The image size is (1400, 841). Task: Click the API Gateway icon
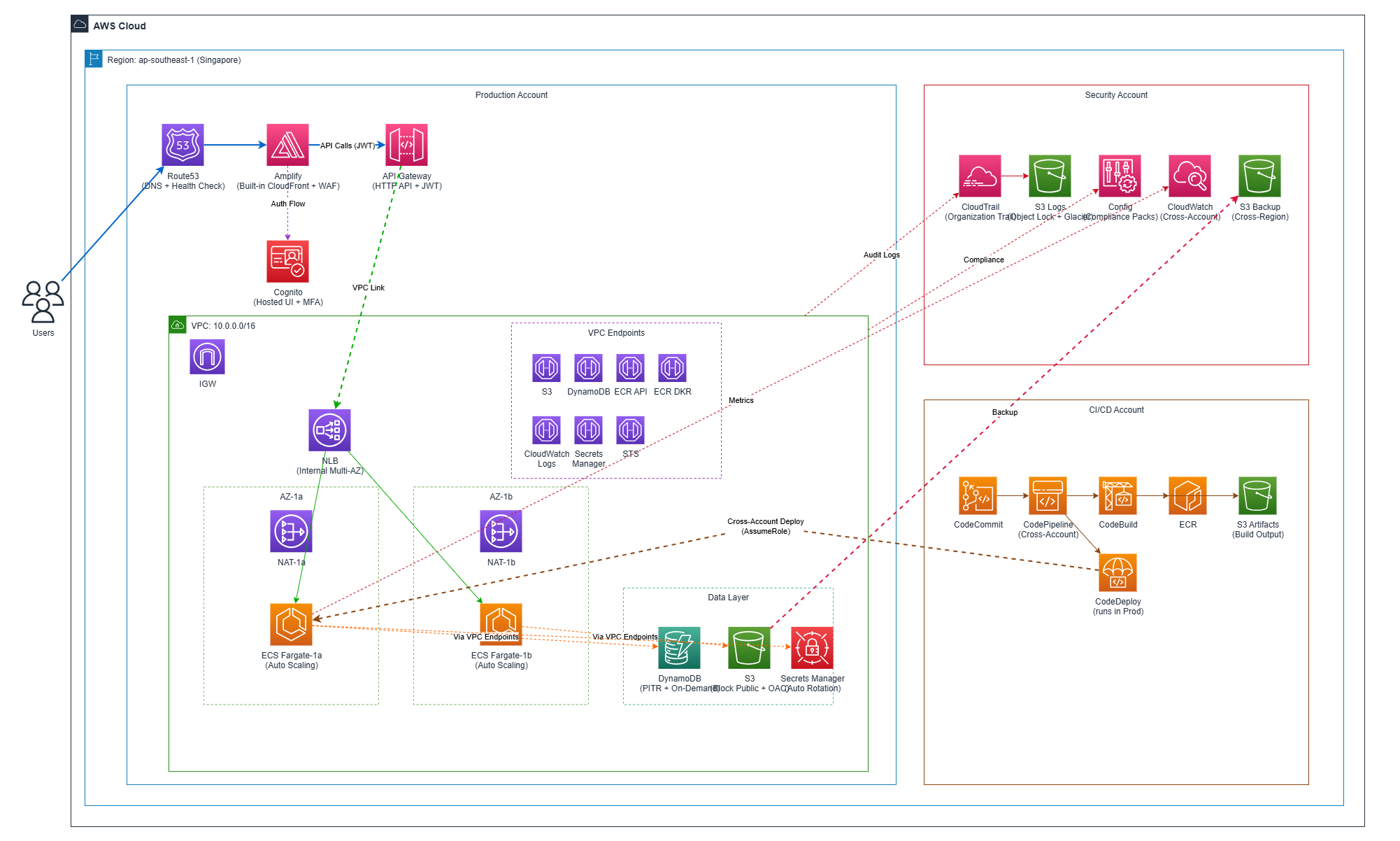406,145
